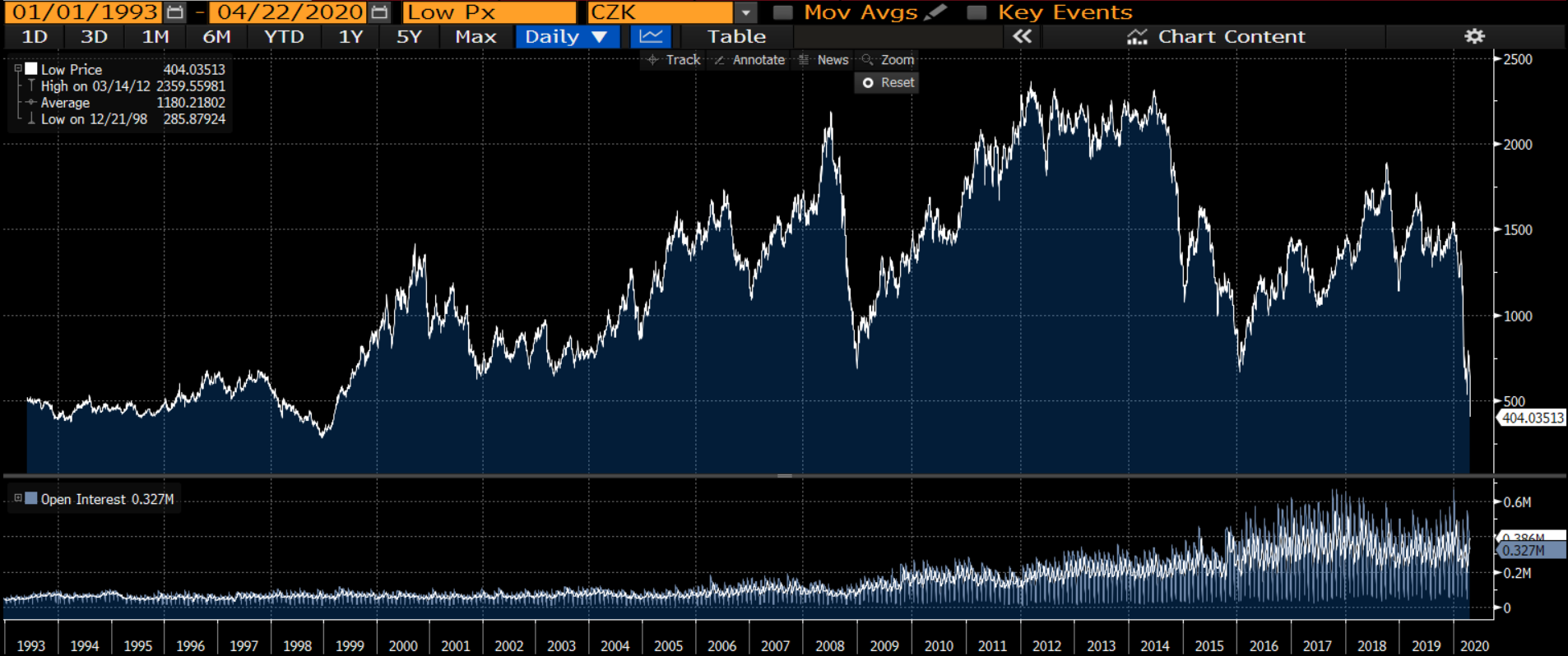The height and width of the screenshot is (656, 1568).
Task: Select the 1D range tab
Action: 35,36
